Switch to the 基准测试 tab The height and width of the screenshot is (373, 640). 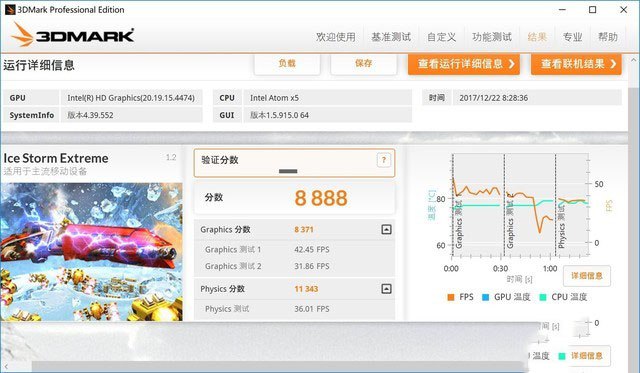(x=391, y=37)
